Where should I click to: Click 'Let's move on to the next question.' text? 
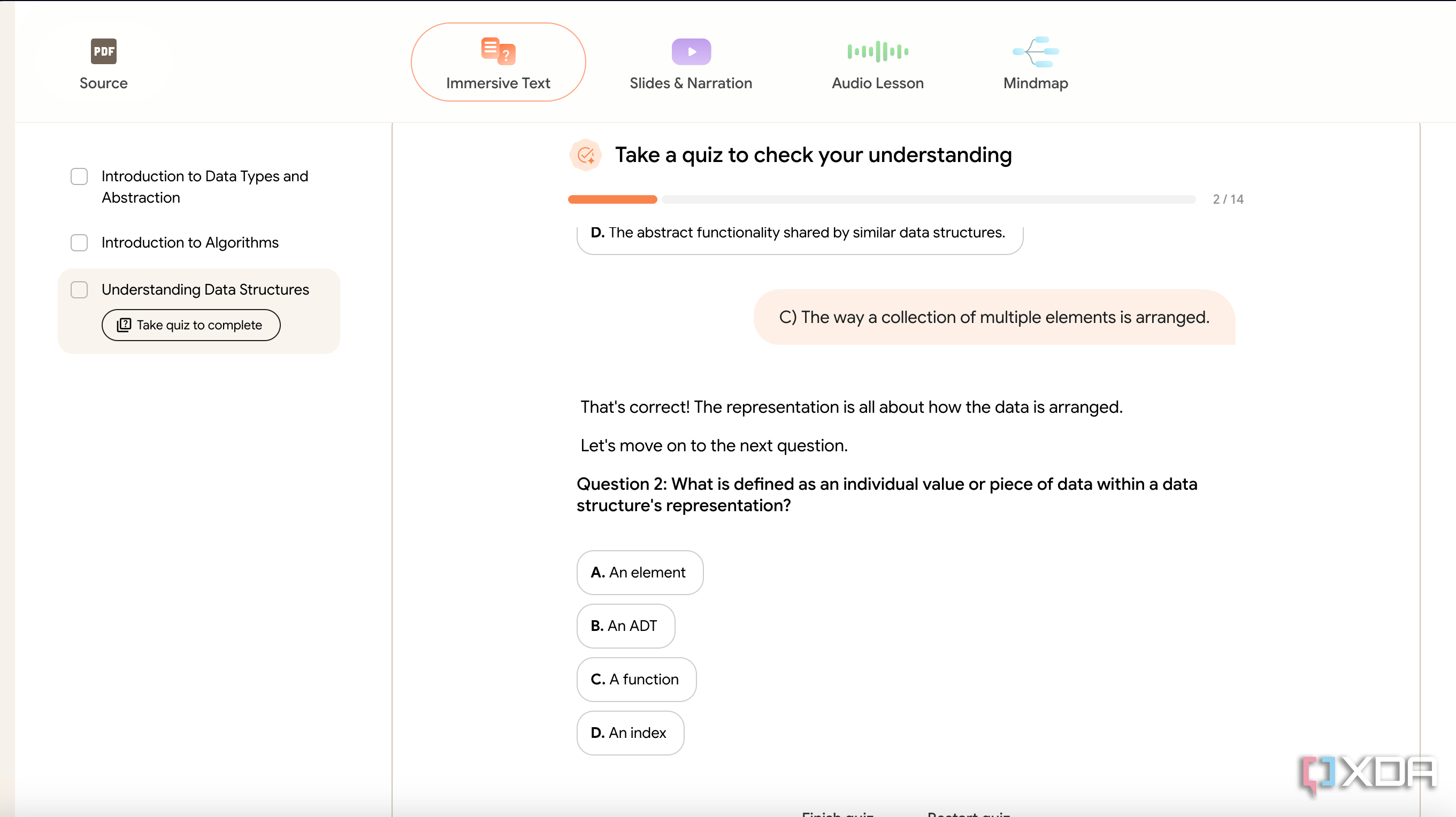point(714,445)
